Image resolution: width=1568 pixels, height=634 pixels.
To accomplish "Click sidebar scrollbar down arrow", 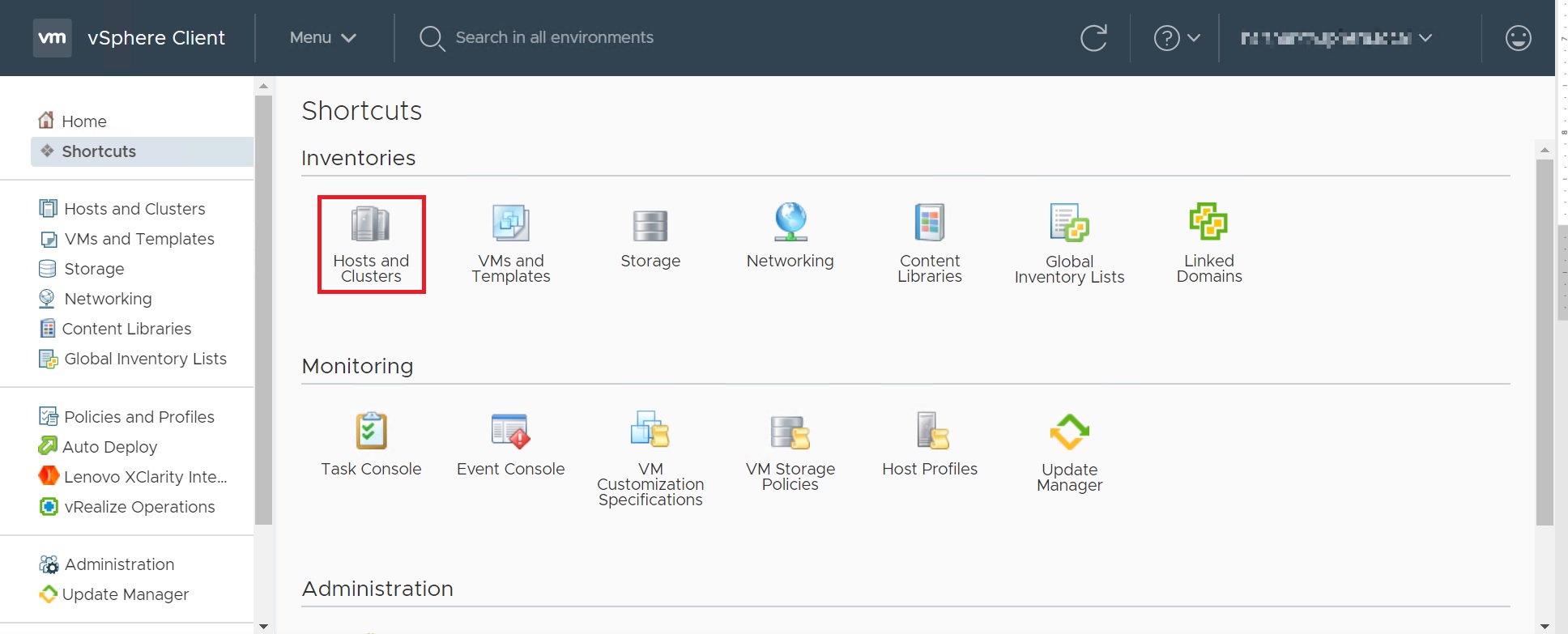I will 263,627.
